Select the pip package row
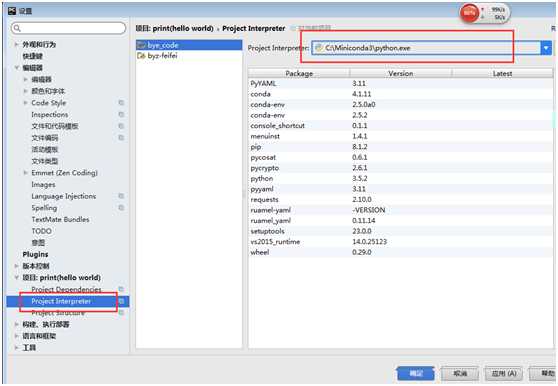Image resolution: width=558 pixels, height=386 pixels. (400, 147)
